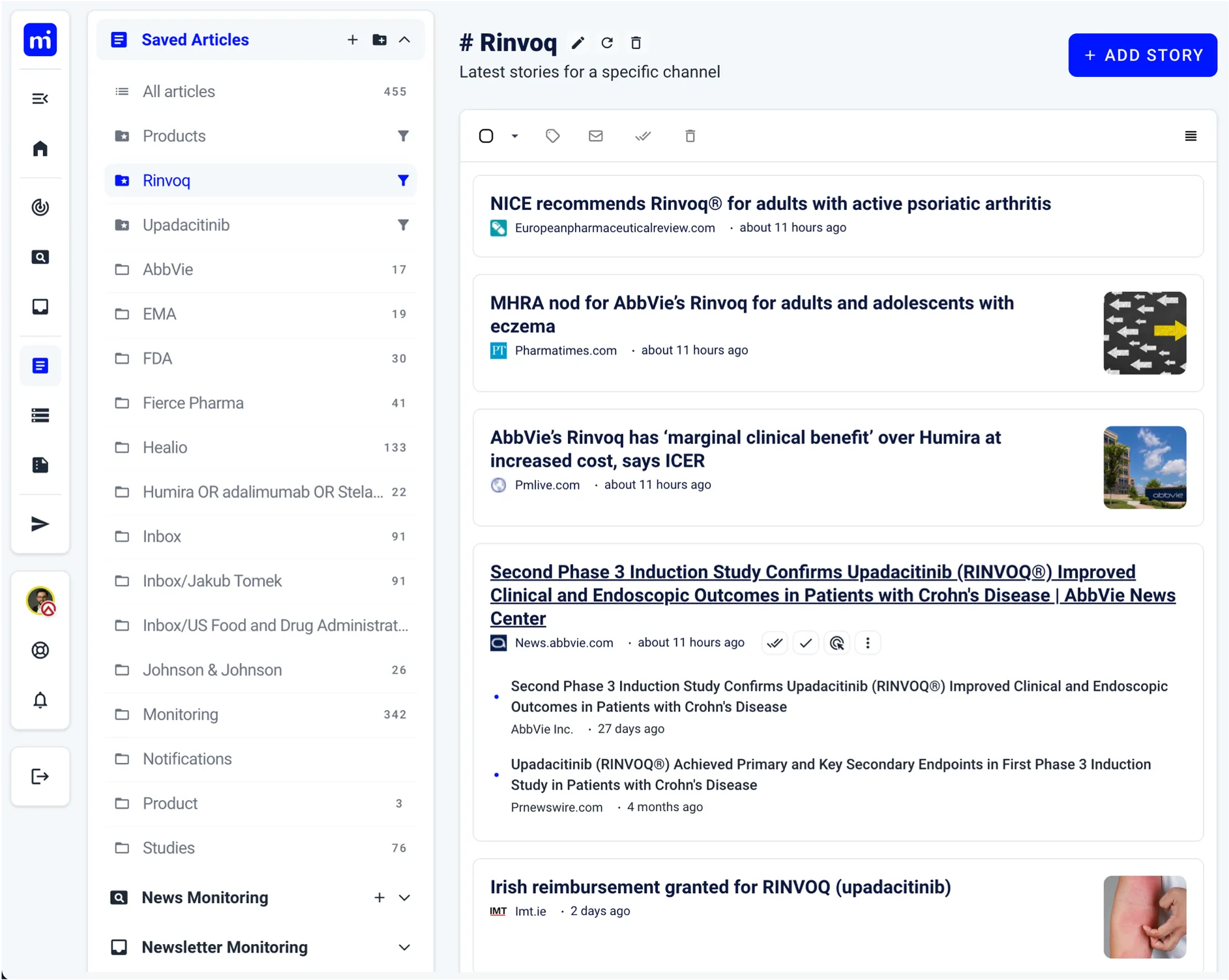
Task: Mark Crohn's story as done with single check
Action: [806, 643]
